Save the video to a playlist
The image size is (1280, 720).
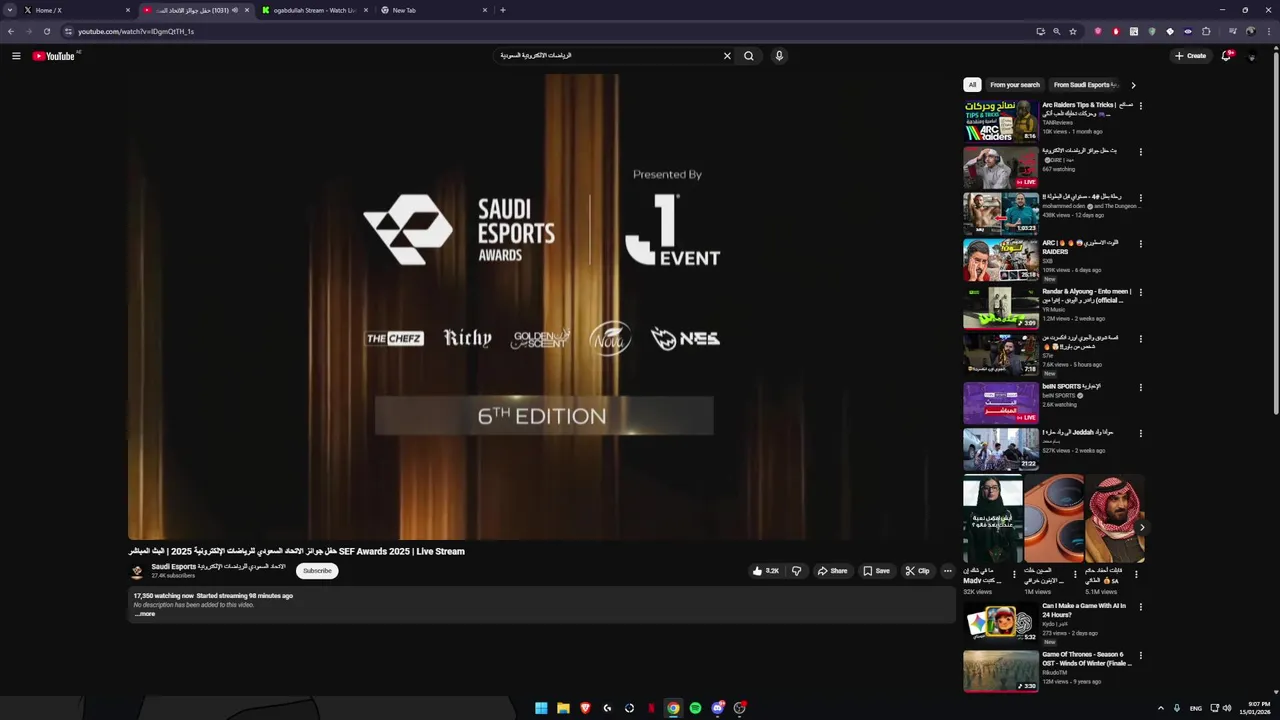pyautogui.click(x=876, y=571)
